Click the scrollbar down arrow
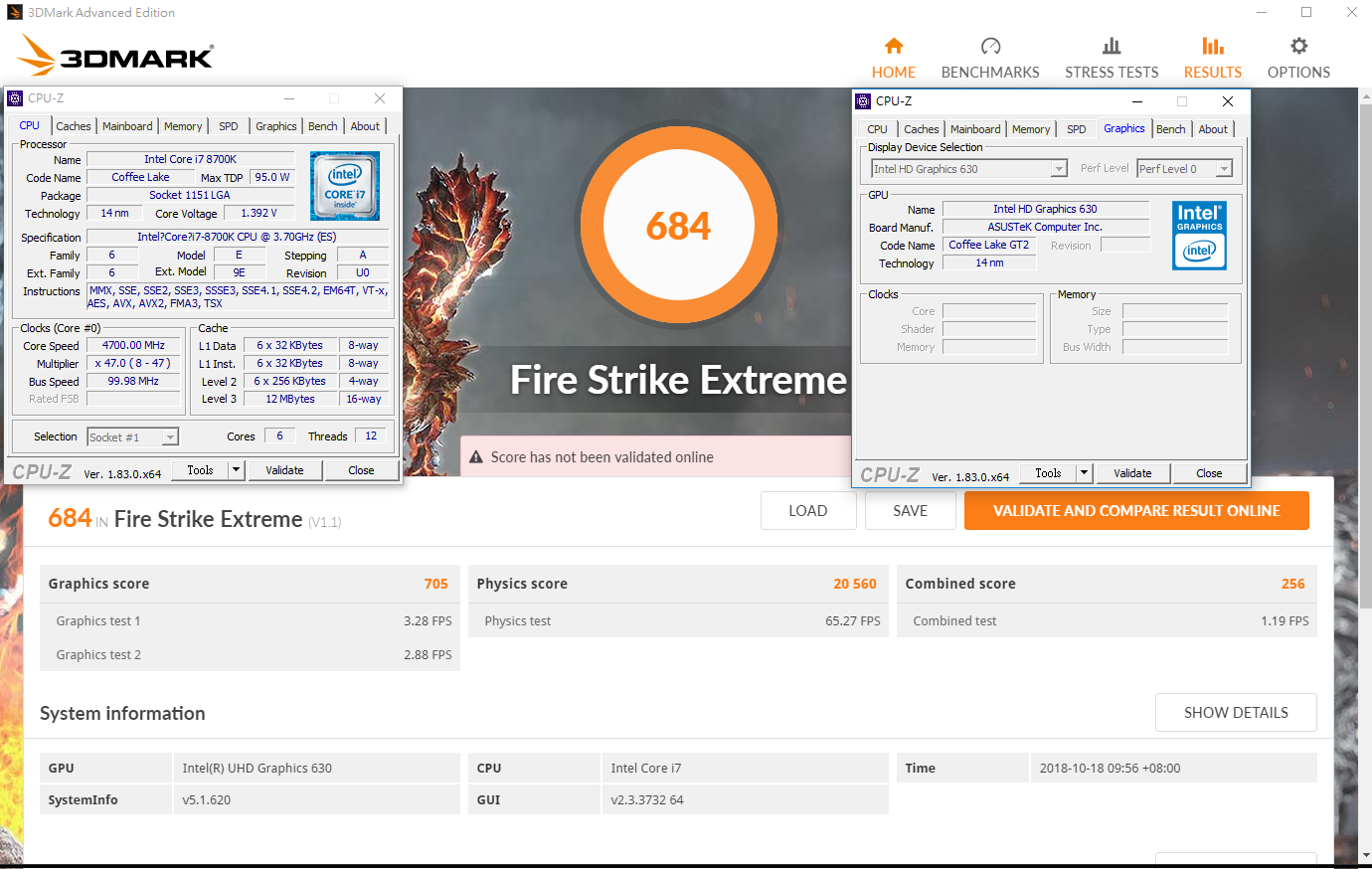The image size is (1372, 869). pos(1365,855)
